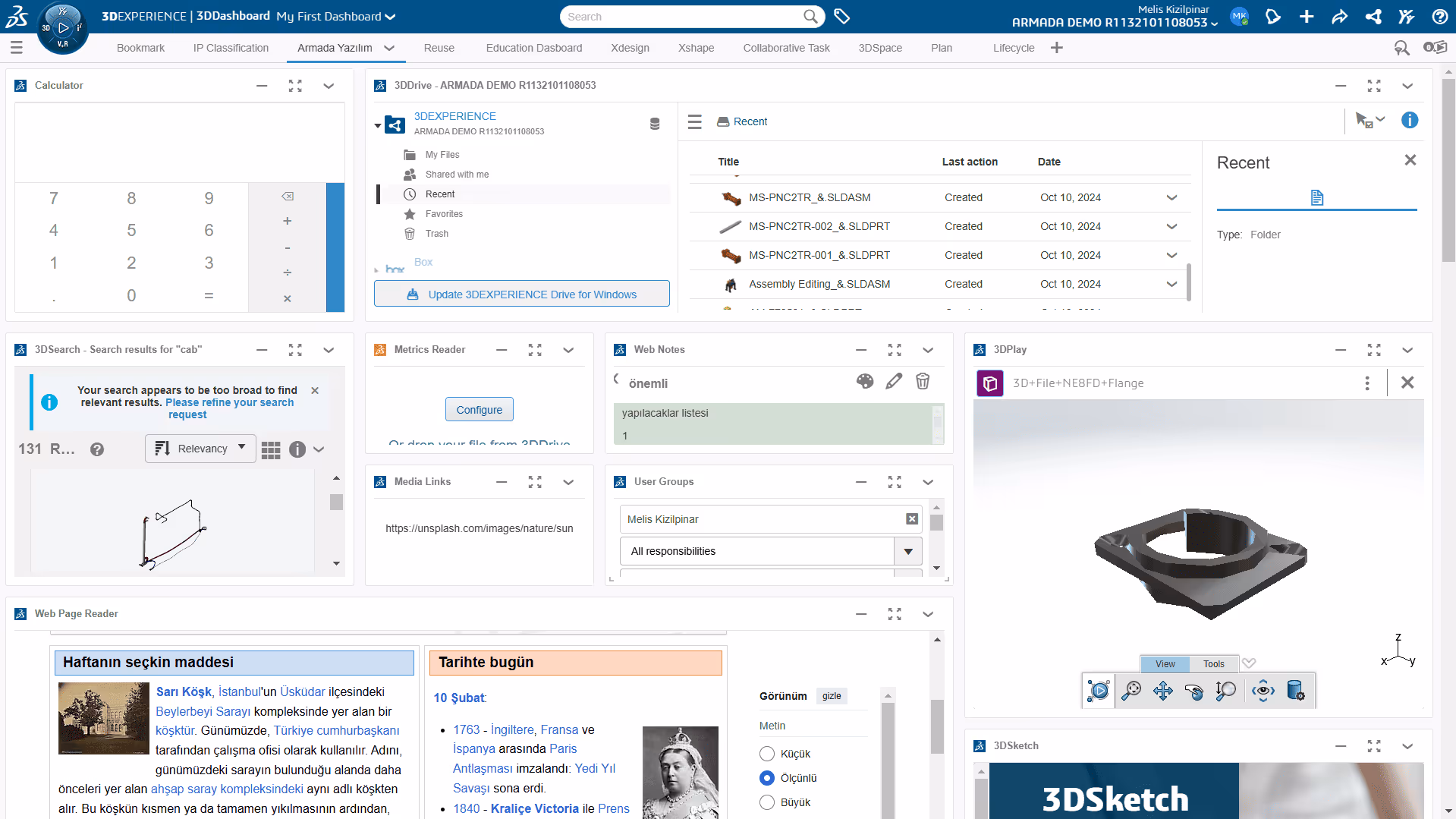Close the 3DPlay file with X
Viewport: 1456px width, 819px height.
point(1407,383)
